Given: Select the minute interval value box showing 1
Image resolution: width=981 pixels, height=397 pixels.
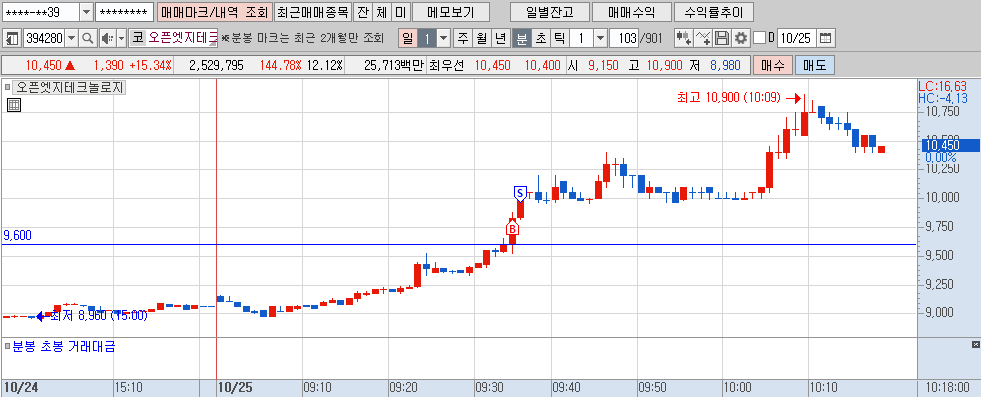Looking at the screenshot, I should [582, 38].
